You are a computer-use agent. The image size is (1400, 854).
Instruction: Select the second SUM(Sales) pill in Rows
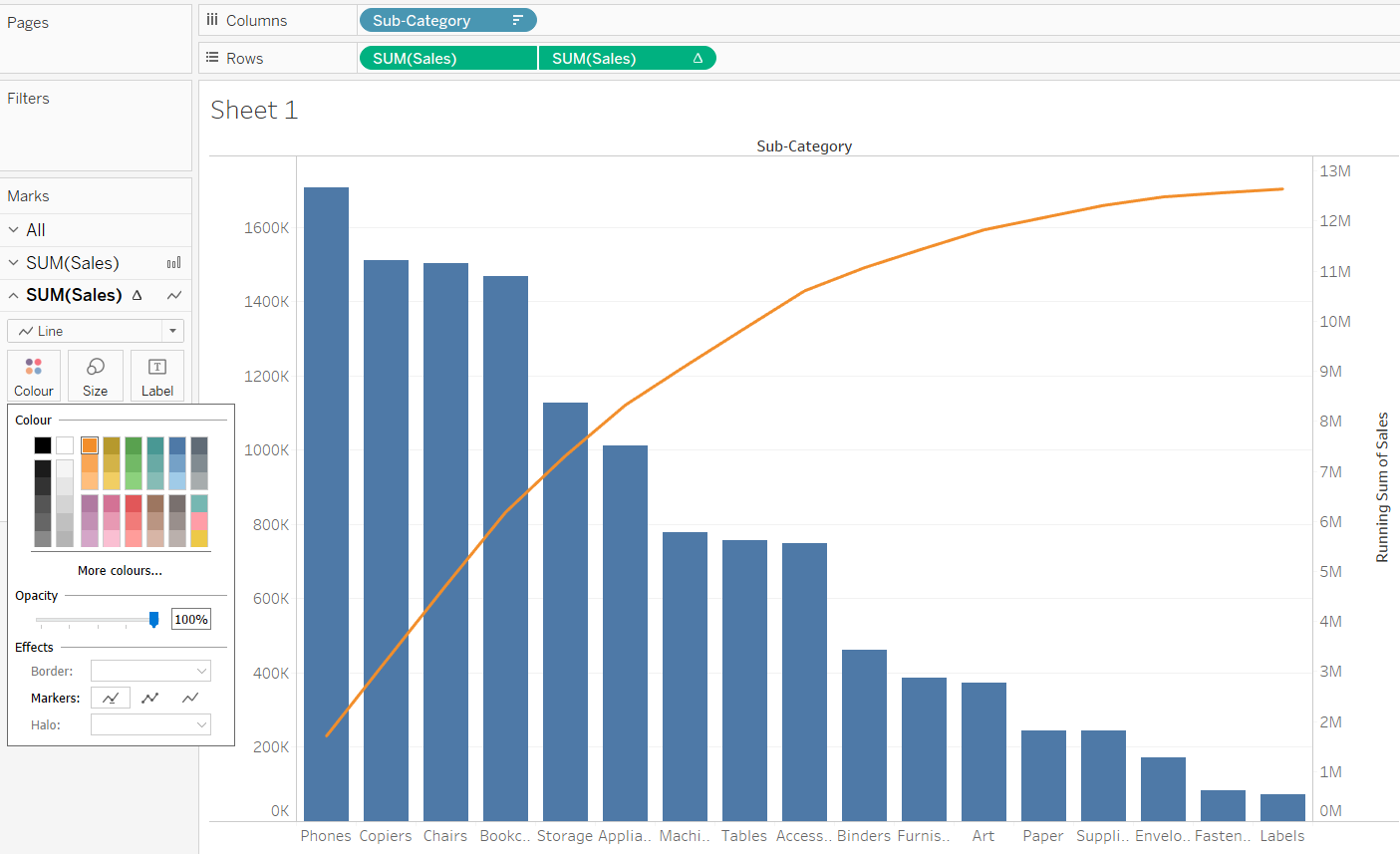click(x=628, y=58)
